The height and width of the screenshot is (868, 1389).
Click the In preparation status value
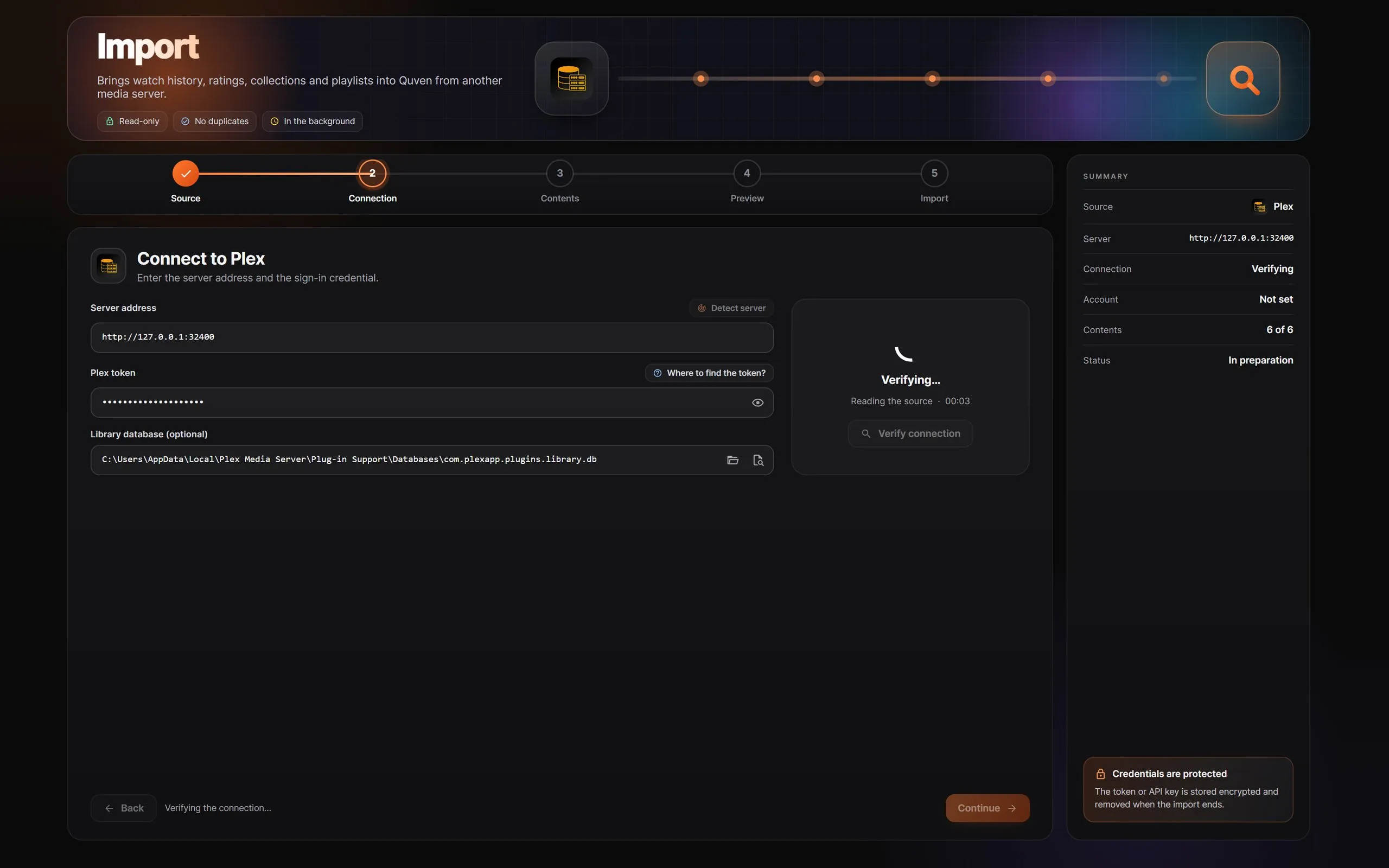tap(1260, 361)
